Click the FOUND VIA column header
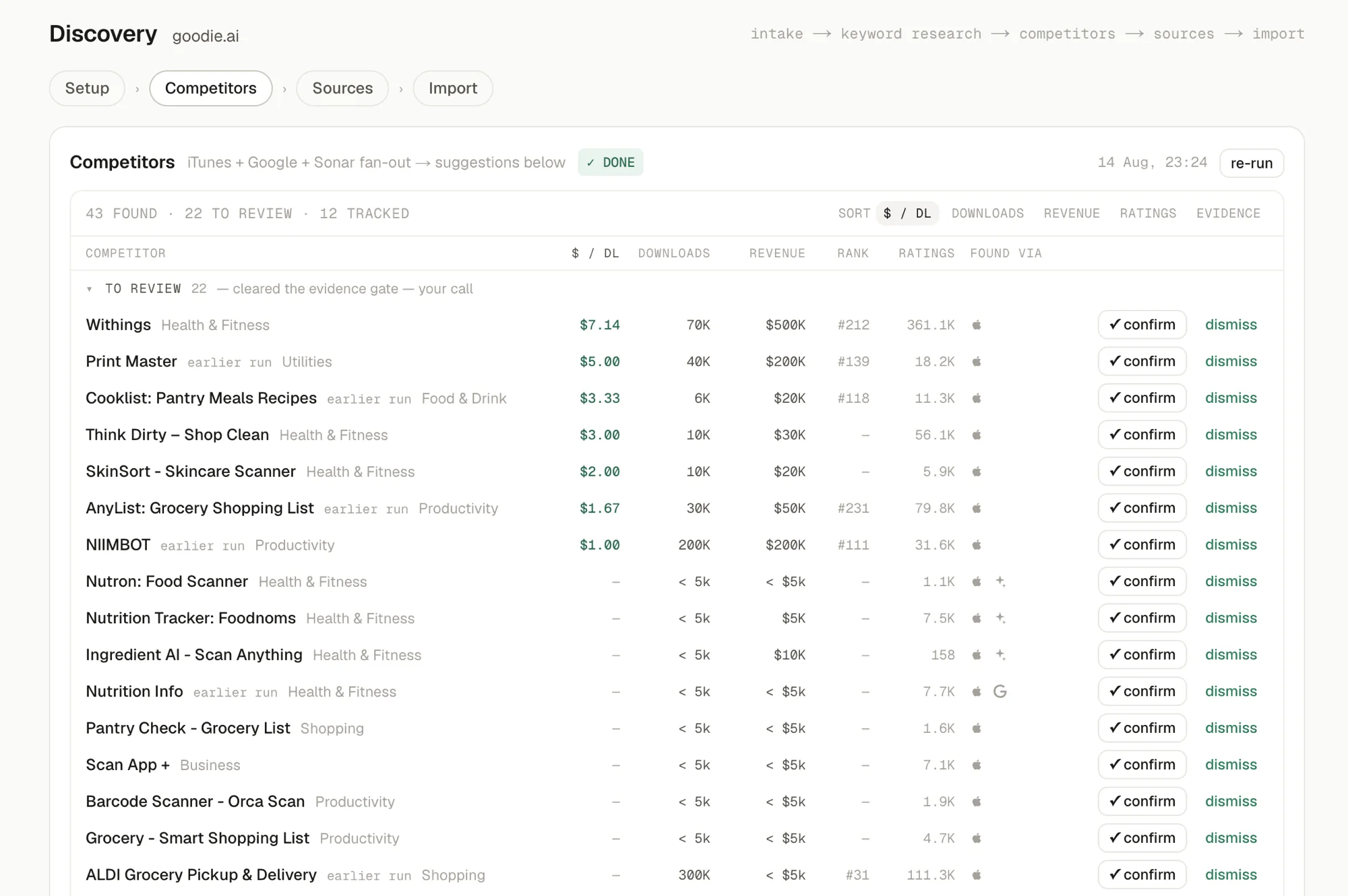This screenshot has width=1348, height=896. pos(1006,253)
